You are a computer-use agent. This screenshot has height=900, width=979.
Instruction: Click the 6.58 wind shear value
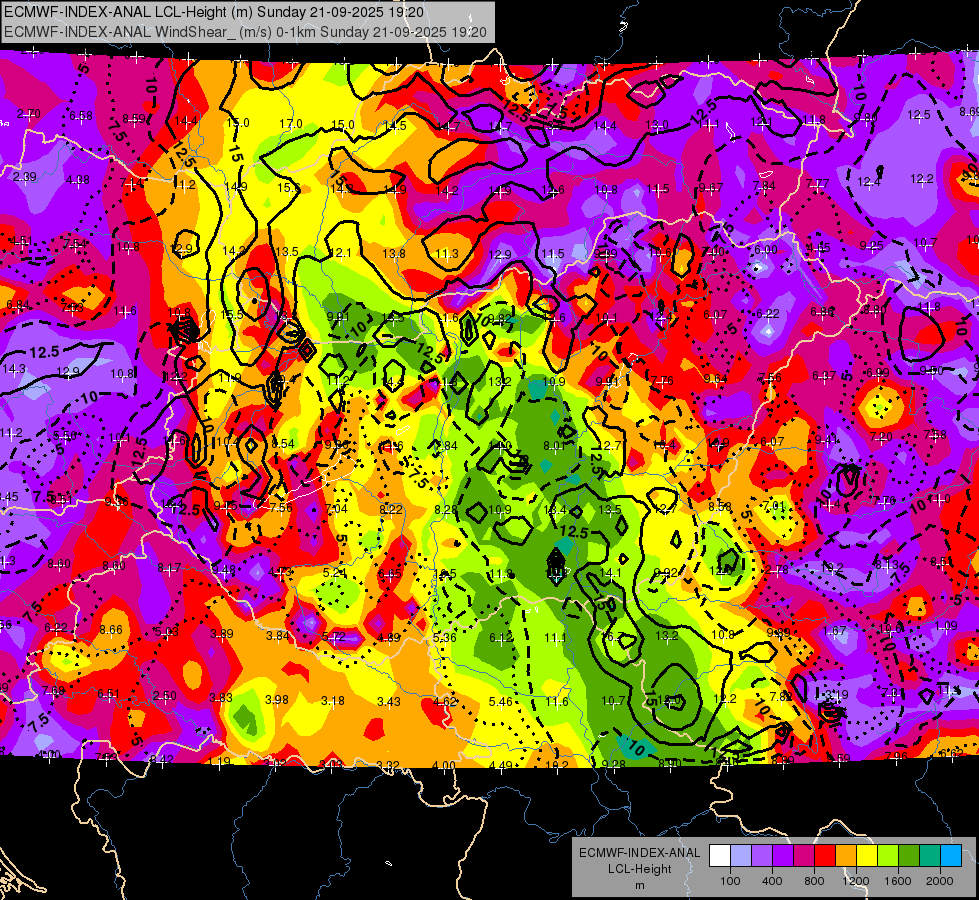(81, 116)
